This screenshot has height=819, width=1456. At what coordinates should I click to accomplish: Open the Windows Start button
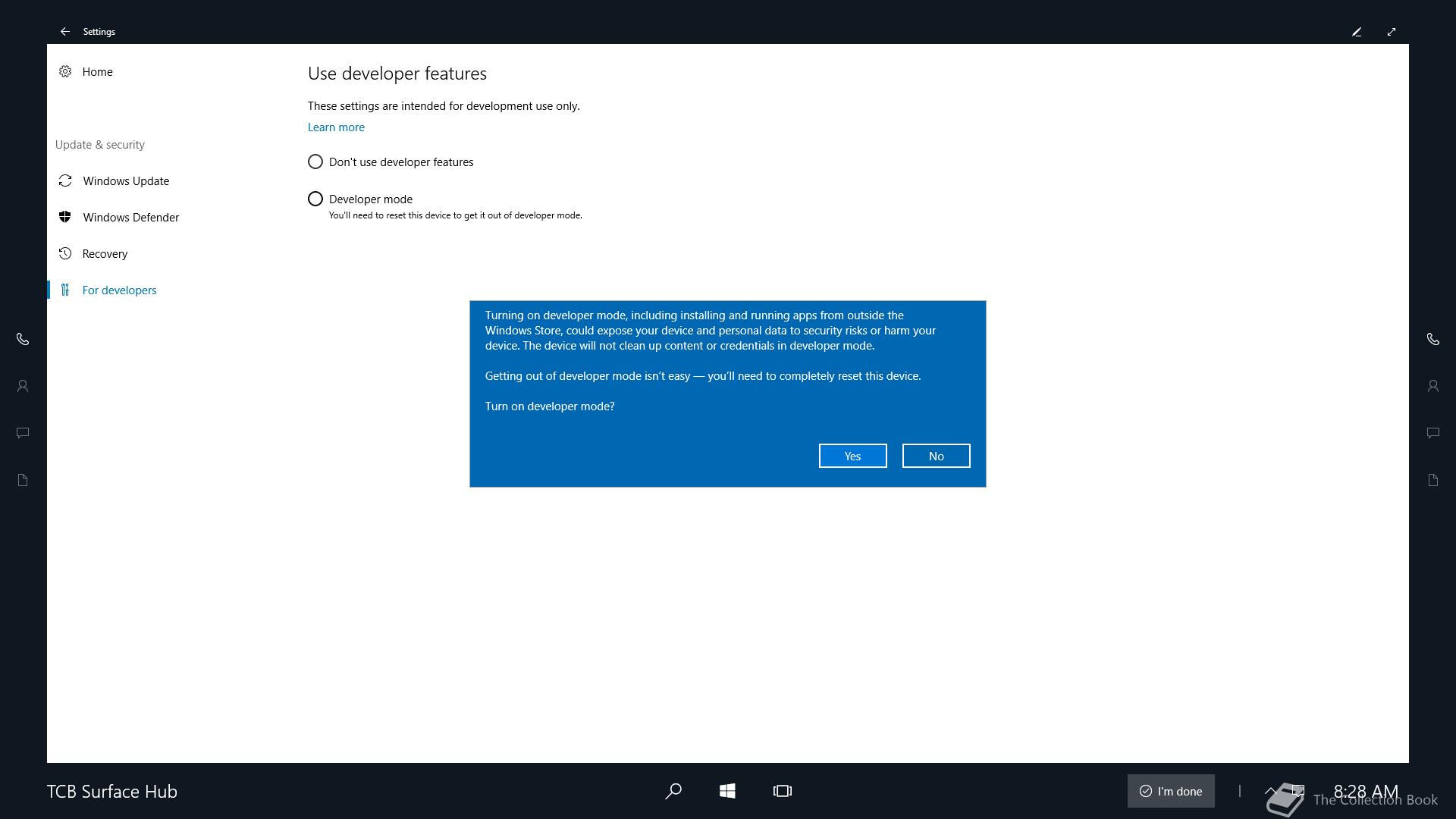coord(727,791)
